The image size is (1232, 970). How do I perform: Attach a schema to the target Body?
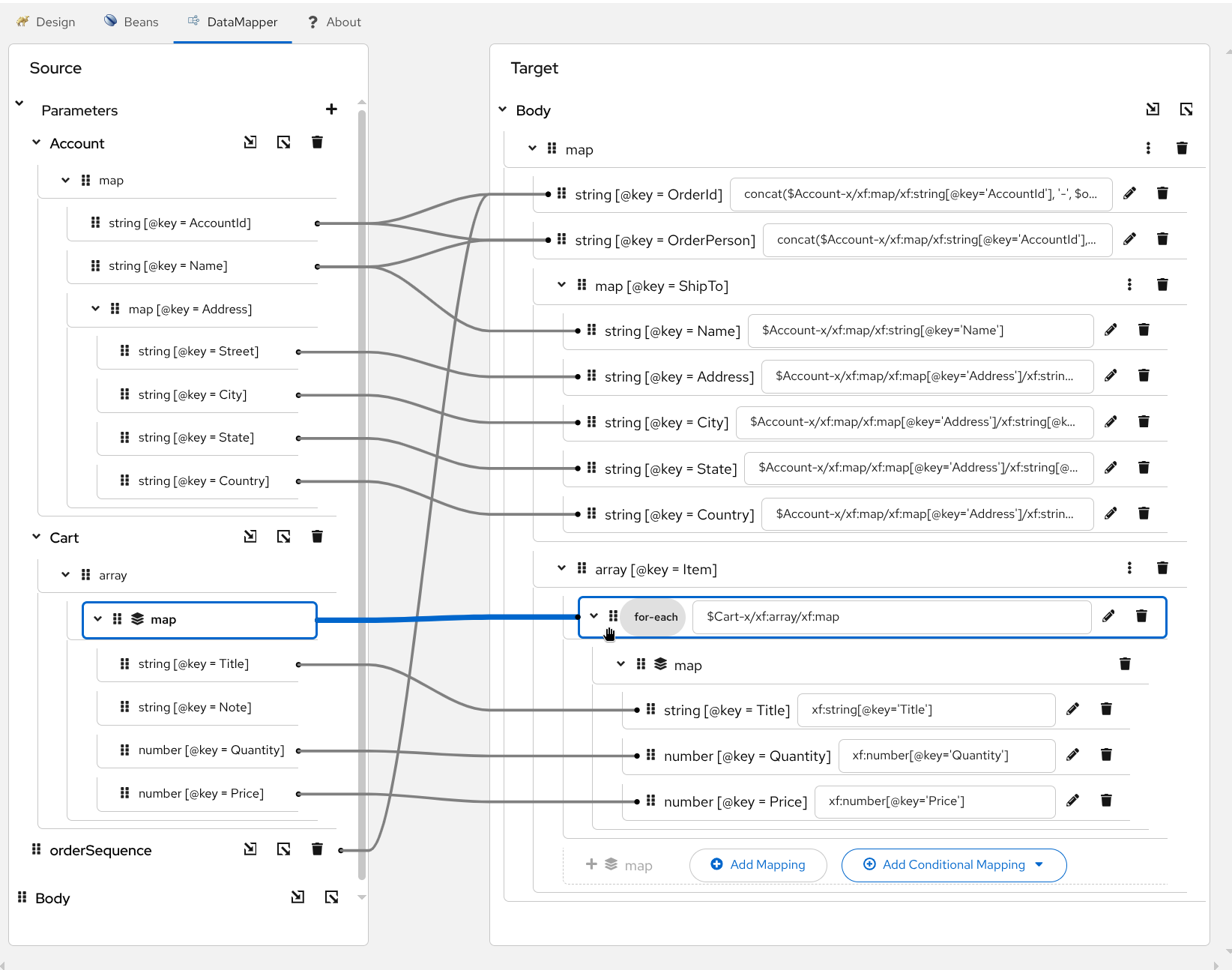pyautogui.click(x=1153, y=109)
